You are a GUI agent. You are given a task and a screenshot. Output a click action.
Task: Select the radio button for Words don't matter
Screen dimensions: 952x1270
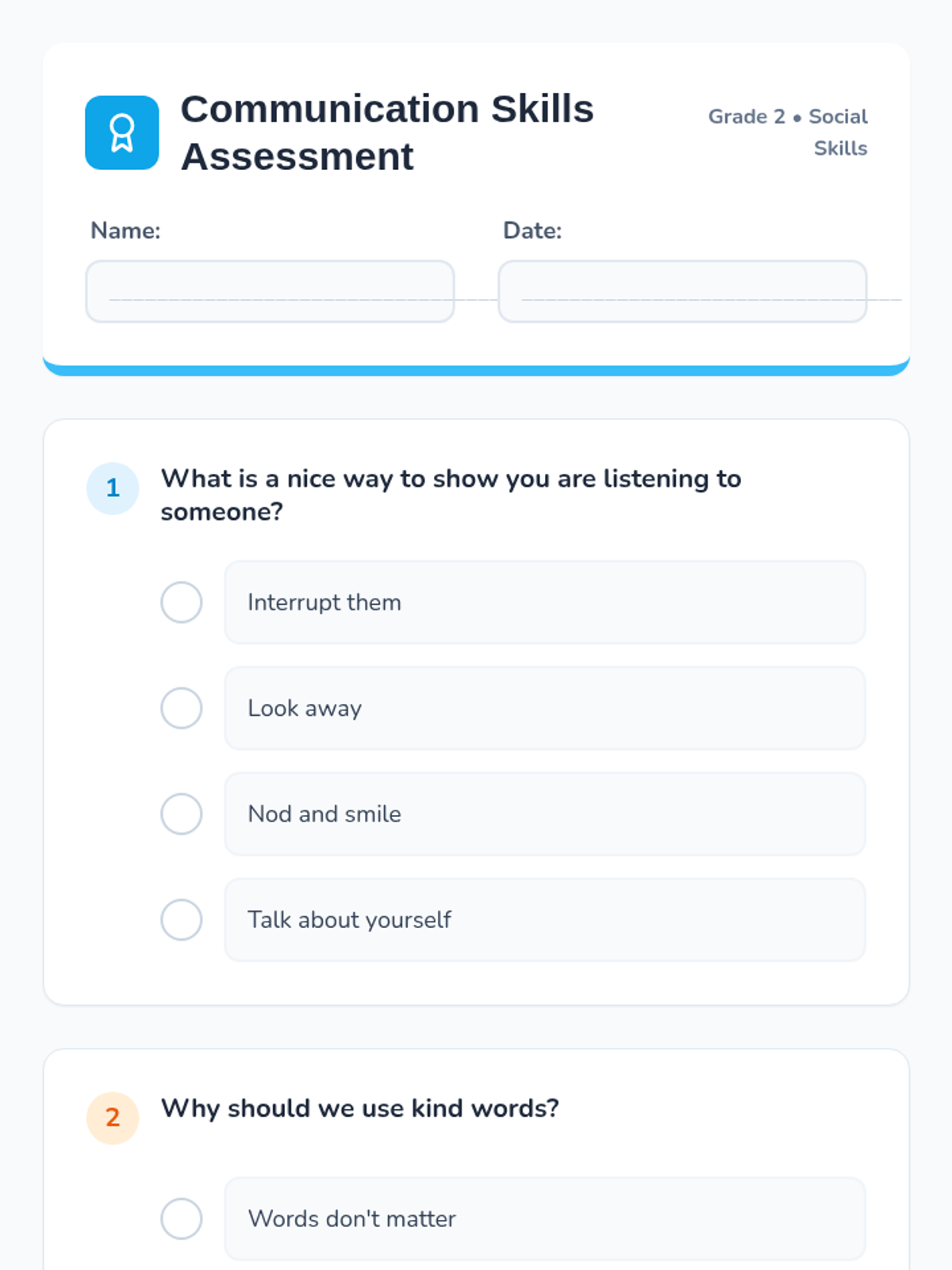182,1218
